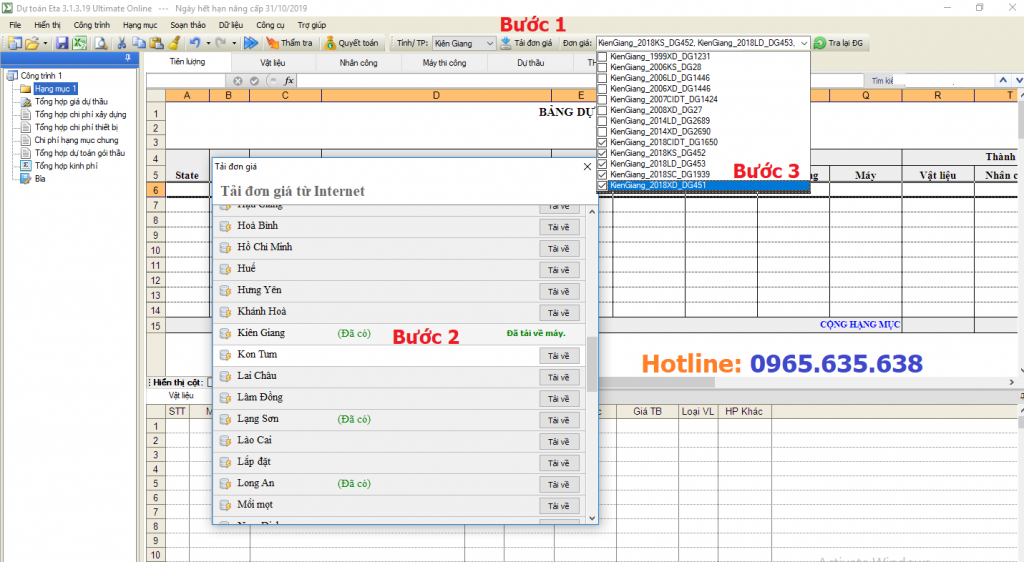Click the Save floppy disk icon
Image resolution: width=1024 pixels, height=562 pixels.
(62, 43)
